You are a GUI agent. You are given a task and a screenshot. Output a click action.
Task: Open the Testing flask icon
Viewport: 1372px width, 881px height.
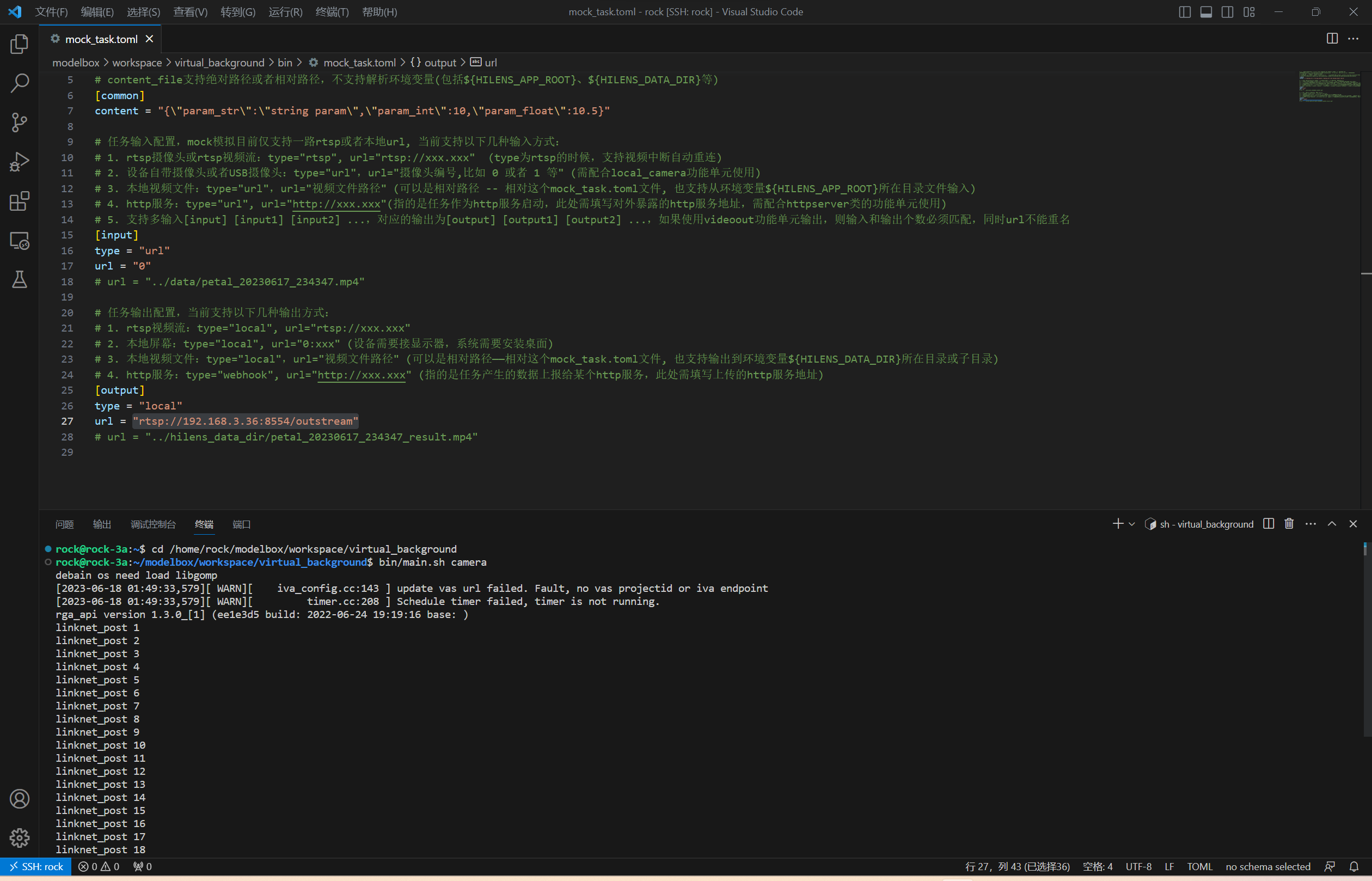pyautogui.click(x=20, y=280)
